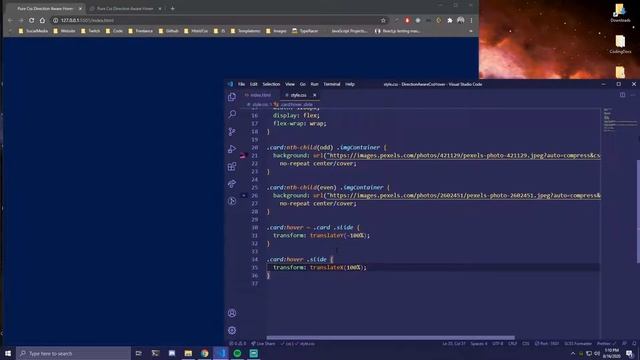Open the Search view in VS Code
Viewport: 640px width, 360px height.
tap(232, 114)
